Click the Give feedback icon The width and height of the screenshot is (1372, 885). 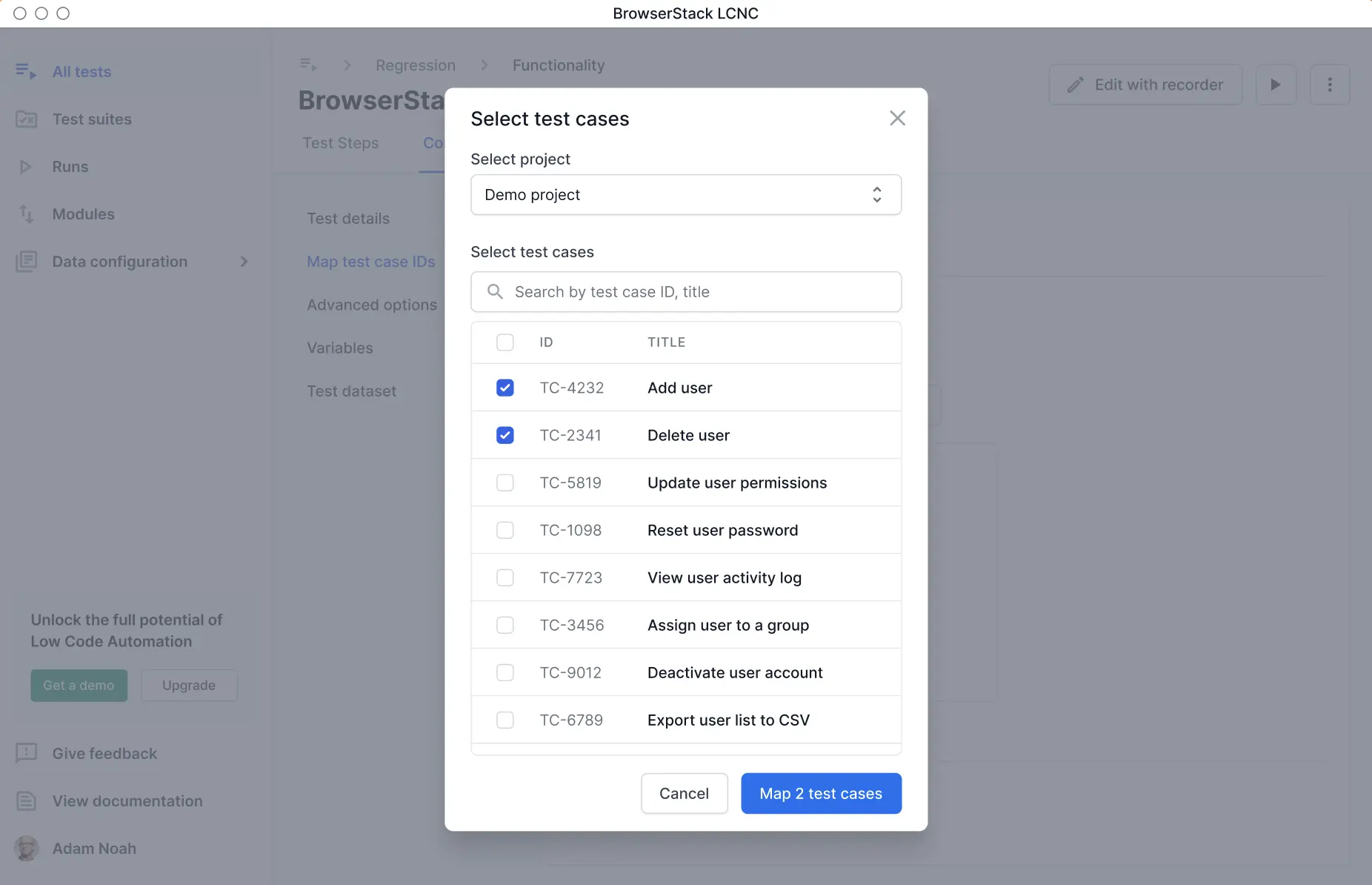tap(26, 753)
